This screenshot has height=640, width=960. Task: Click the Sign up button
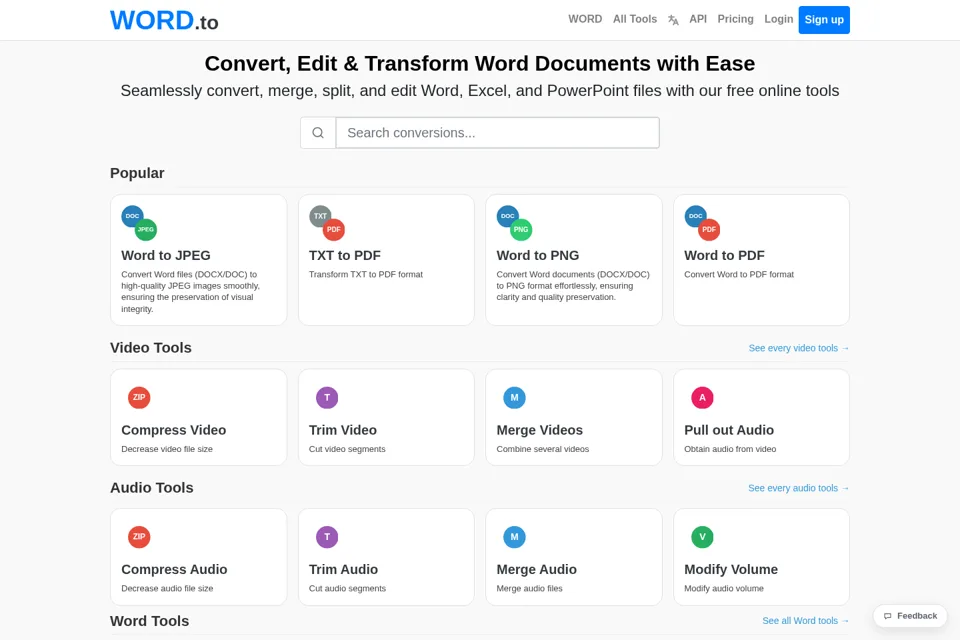click(x=824, y=20)
